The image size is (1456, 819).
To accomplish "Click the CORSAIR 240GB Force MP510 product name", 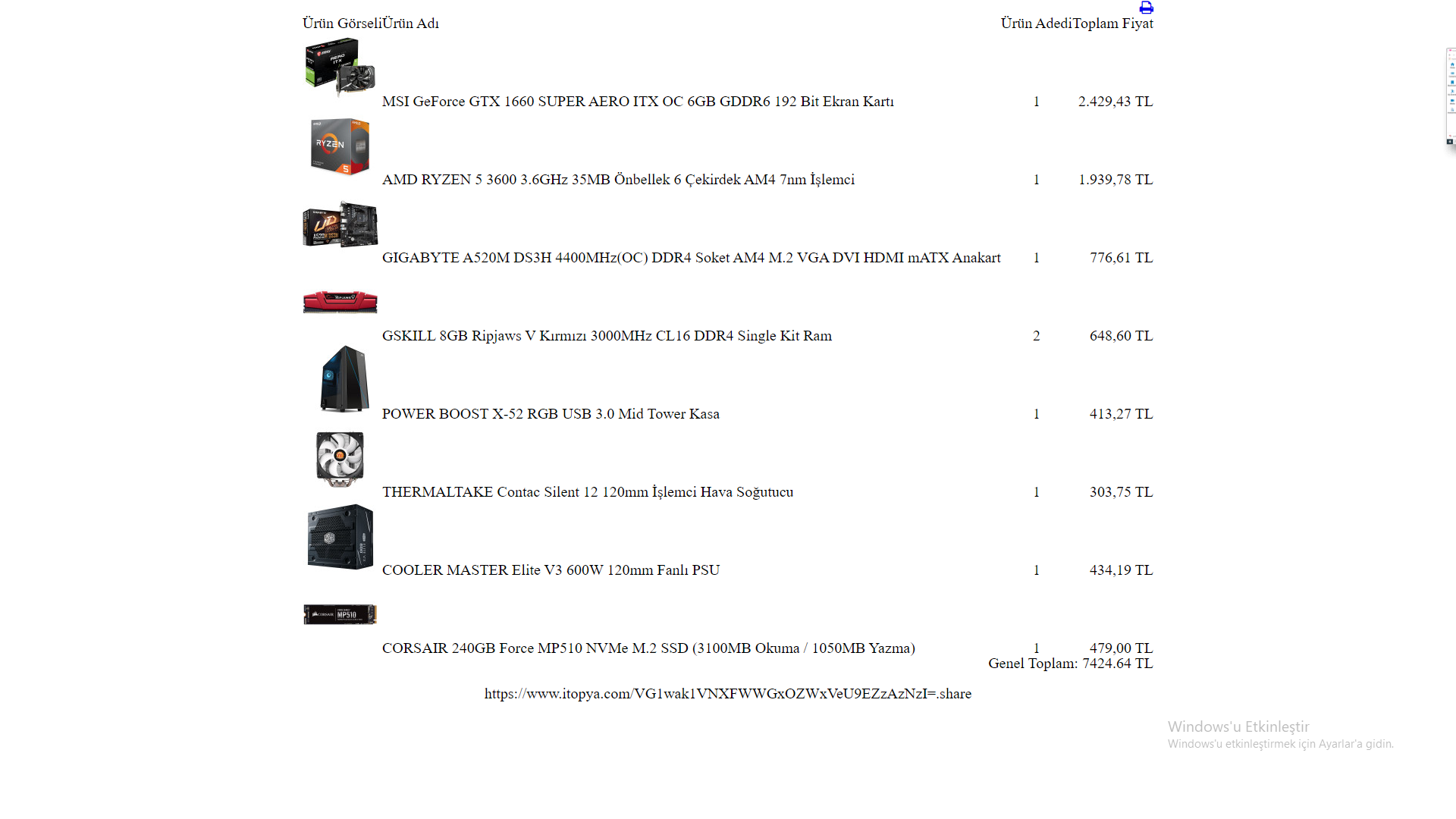I will point(648,648).
